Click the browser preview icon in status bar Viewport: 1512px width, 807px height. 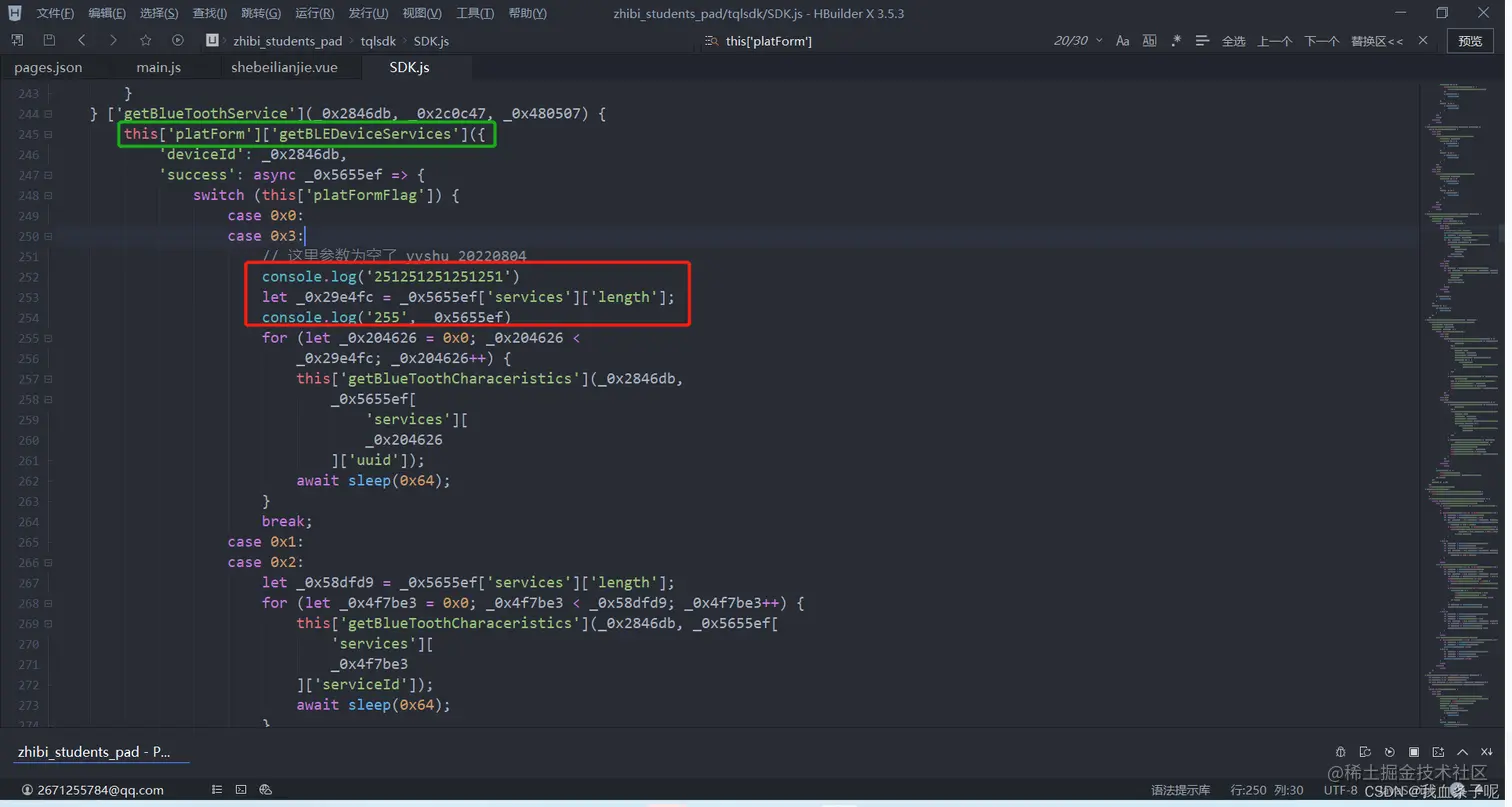265,790
